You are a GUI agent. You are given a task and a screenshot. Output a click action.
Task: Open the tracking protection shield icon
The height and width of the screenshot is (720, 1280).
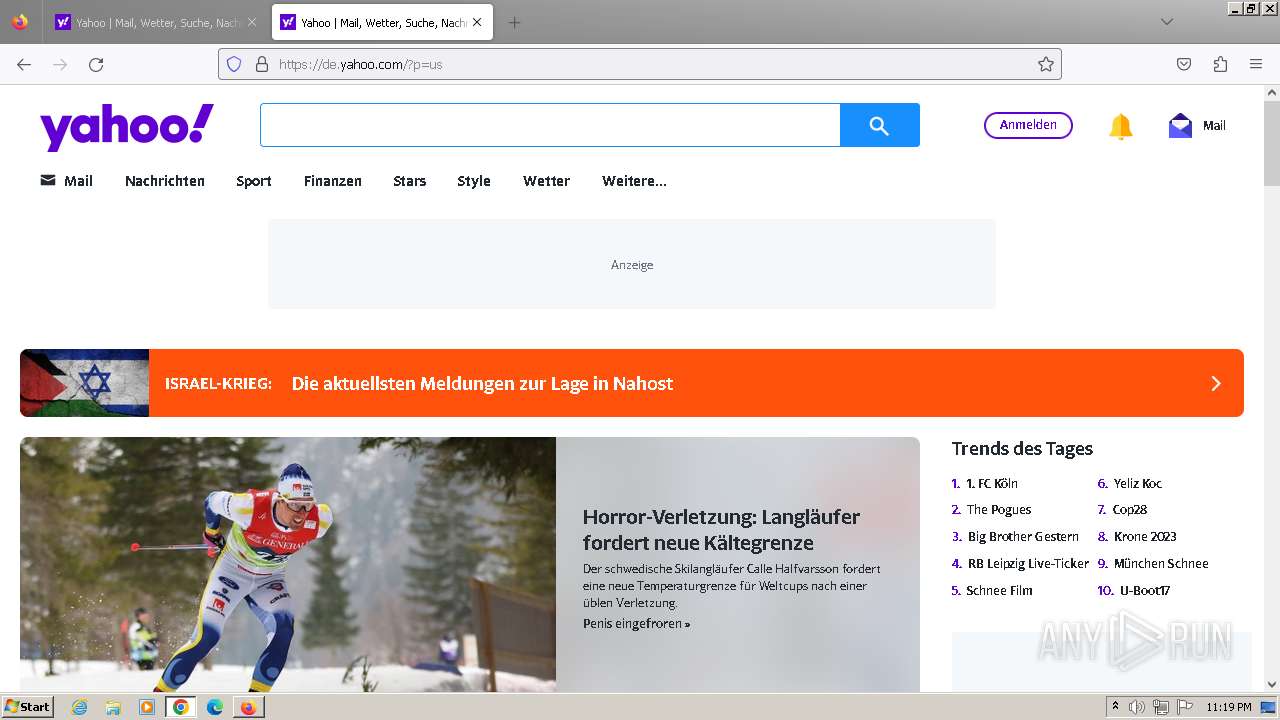coord(234,64)
